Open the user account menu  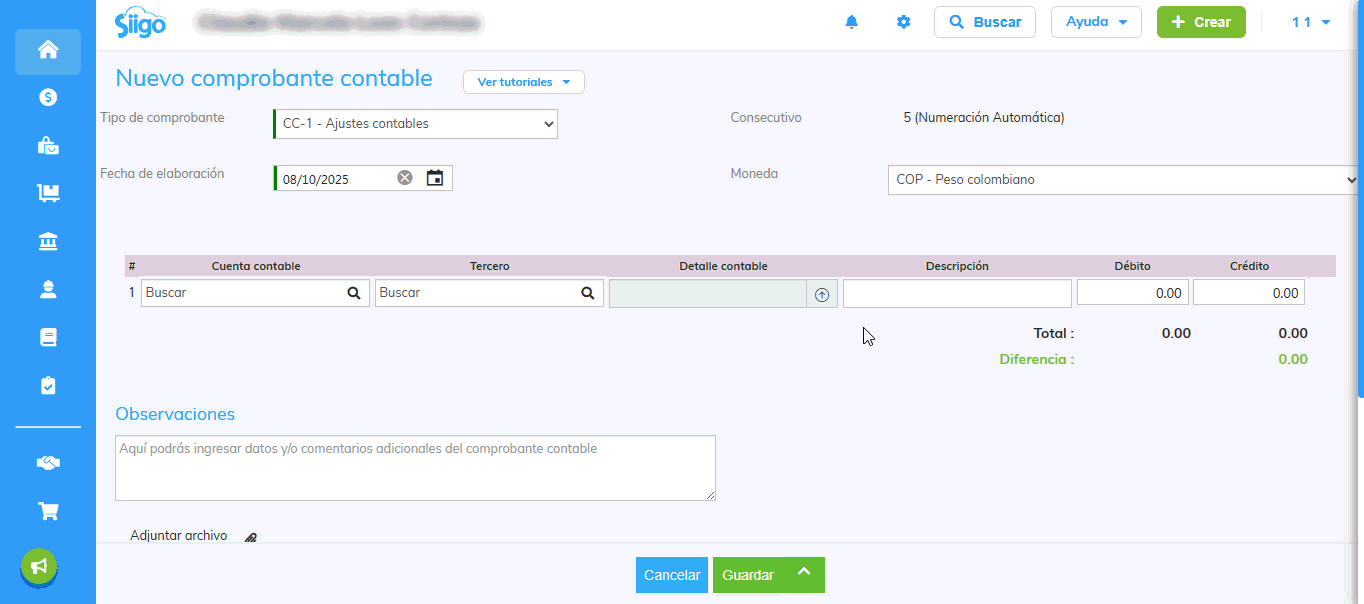coord(1310,22)
